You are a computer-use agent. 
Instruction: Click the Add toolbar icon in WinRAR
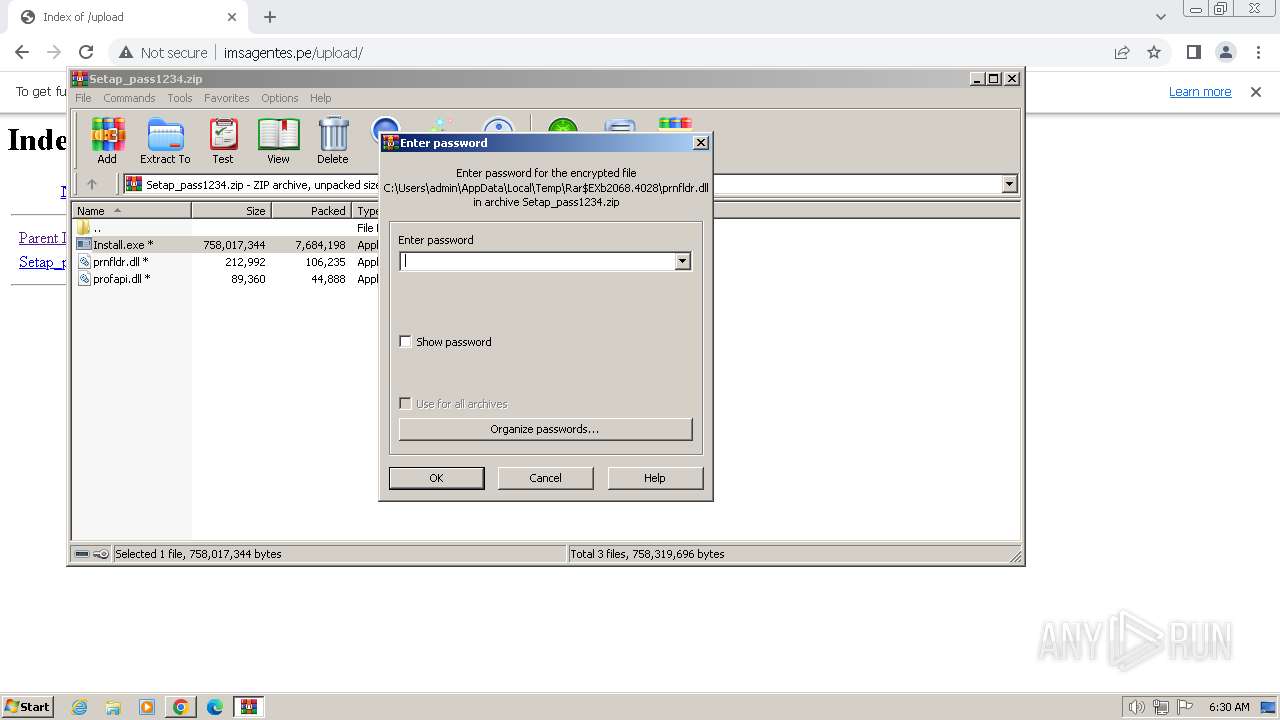click(x=107, y=140)
